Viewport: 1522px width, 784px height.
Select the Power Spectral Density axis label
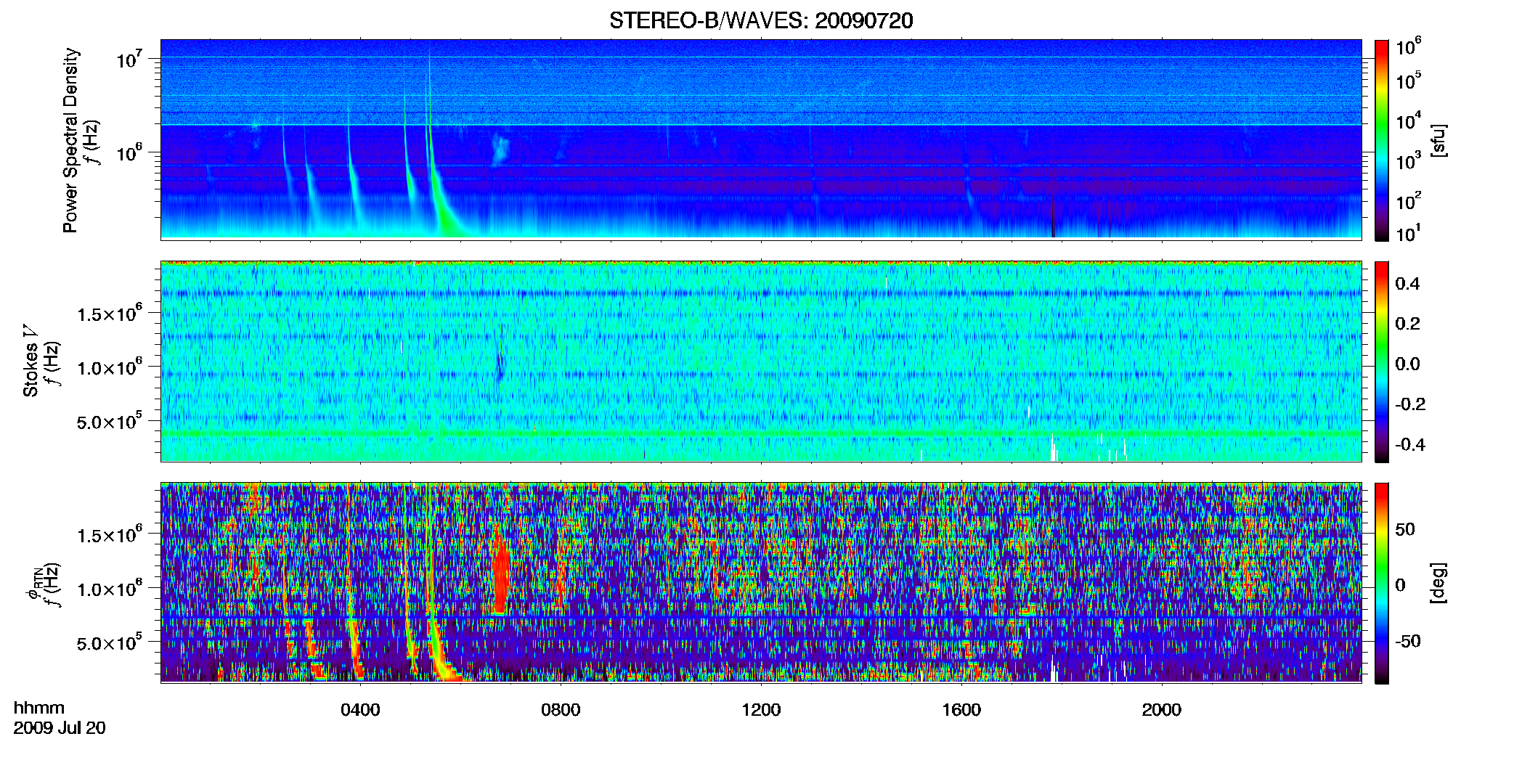pyautogui.click(x=70, y=140)
